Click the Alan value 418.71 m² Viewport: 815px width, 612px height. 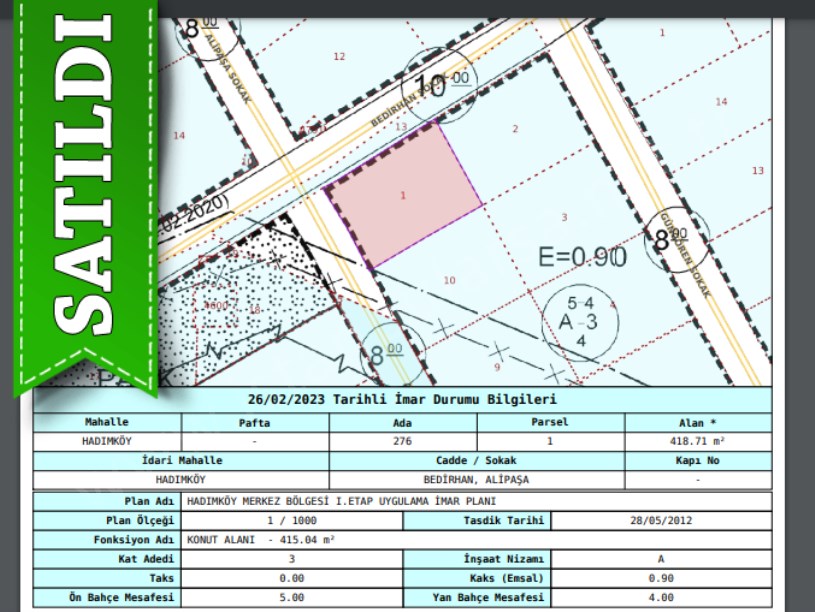pos(697,440)
